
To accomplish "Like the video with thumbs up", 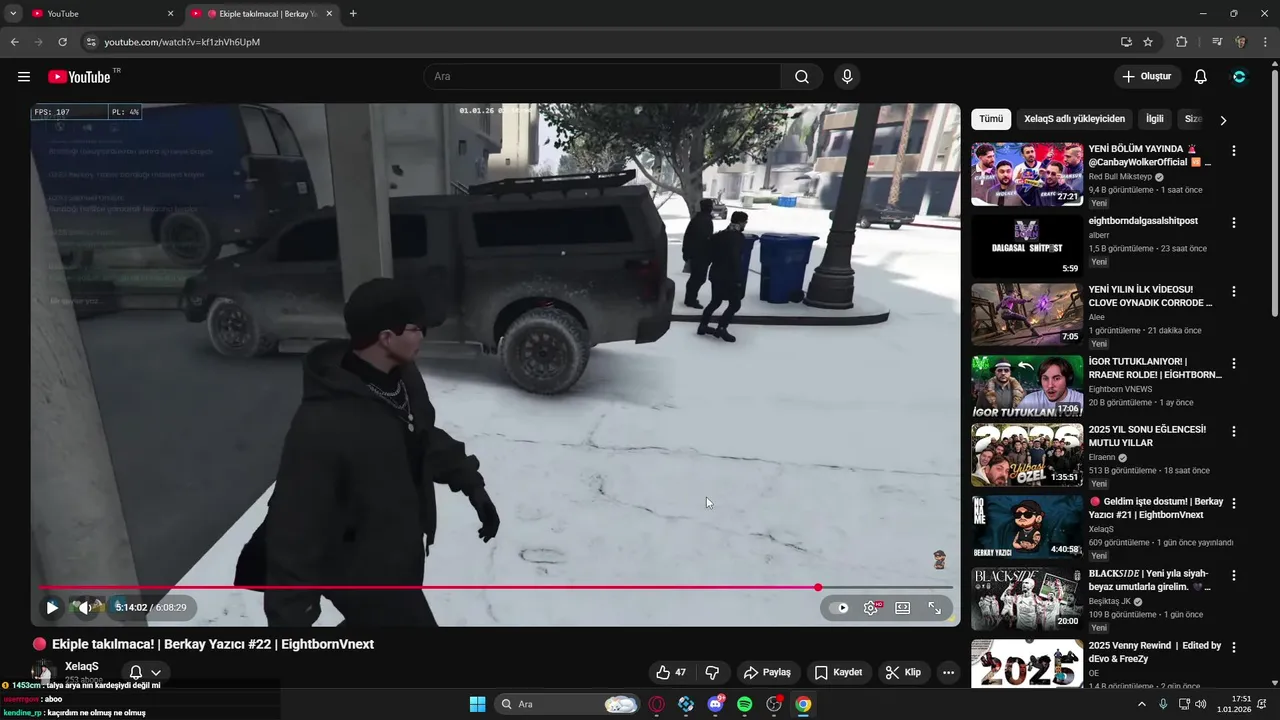I will (670, 672).
